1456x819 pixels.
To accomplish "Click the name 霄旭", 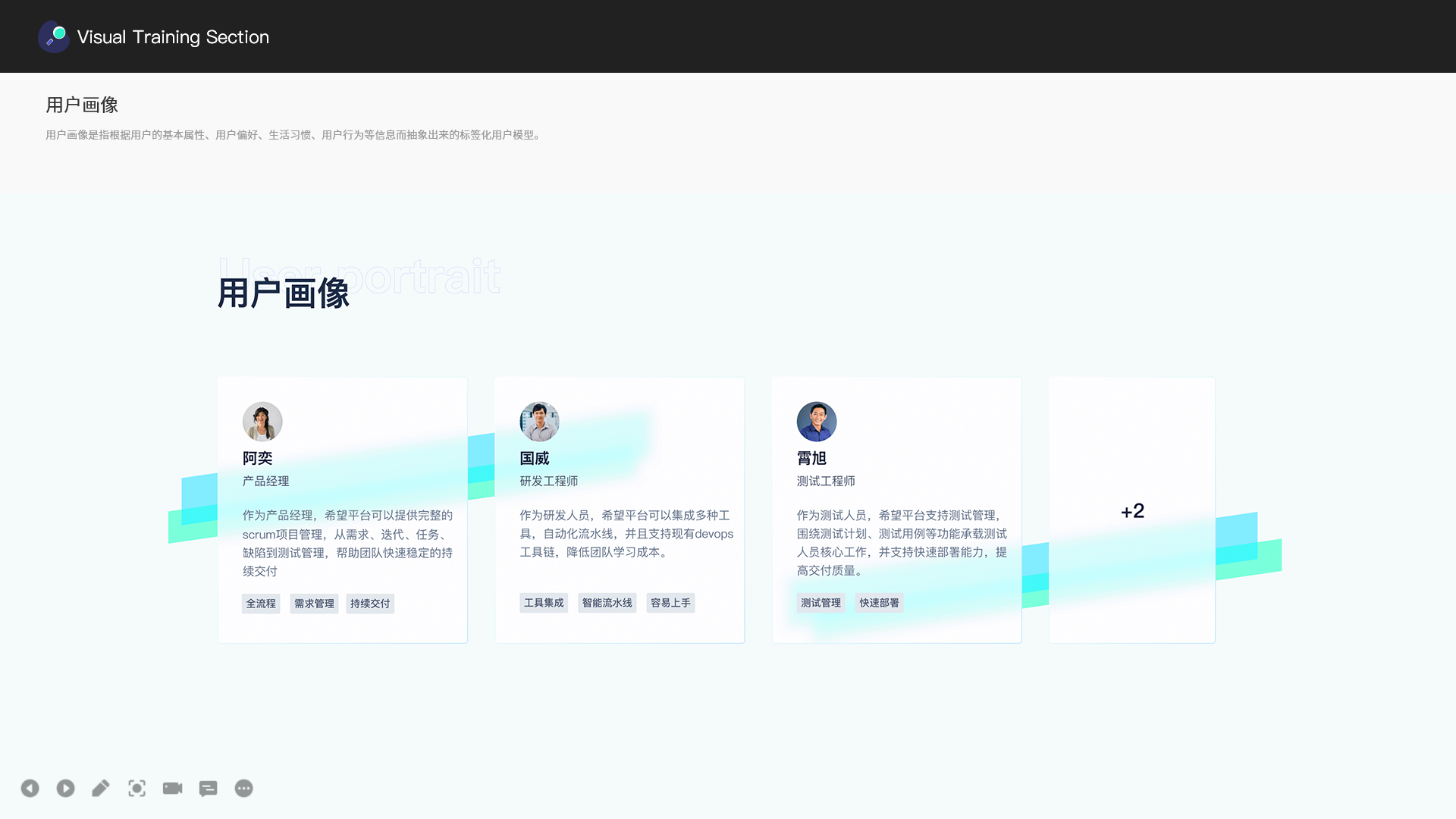I will tap(811, 458).
